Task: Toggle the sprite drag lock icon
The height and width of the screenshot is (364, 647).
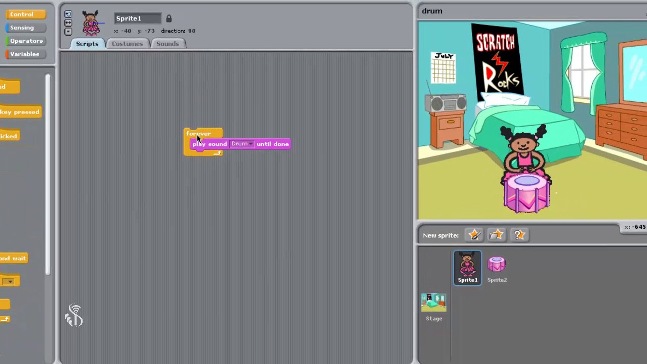Action: 169,19
